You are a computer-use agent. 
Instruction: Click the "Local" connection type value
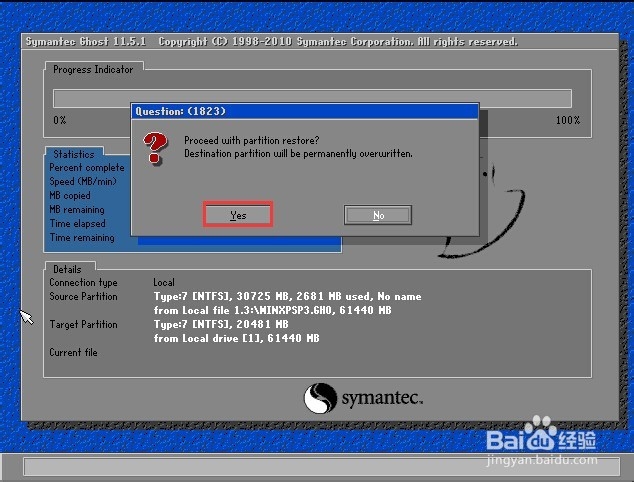[164, 282]
